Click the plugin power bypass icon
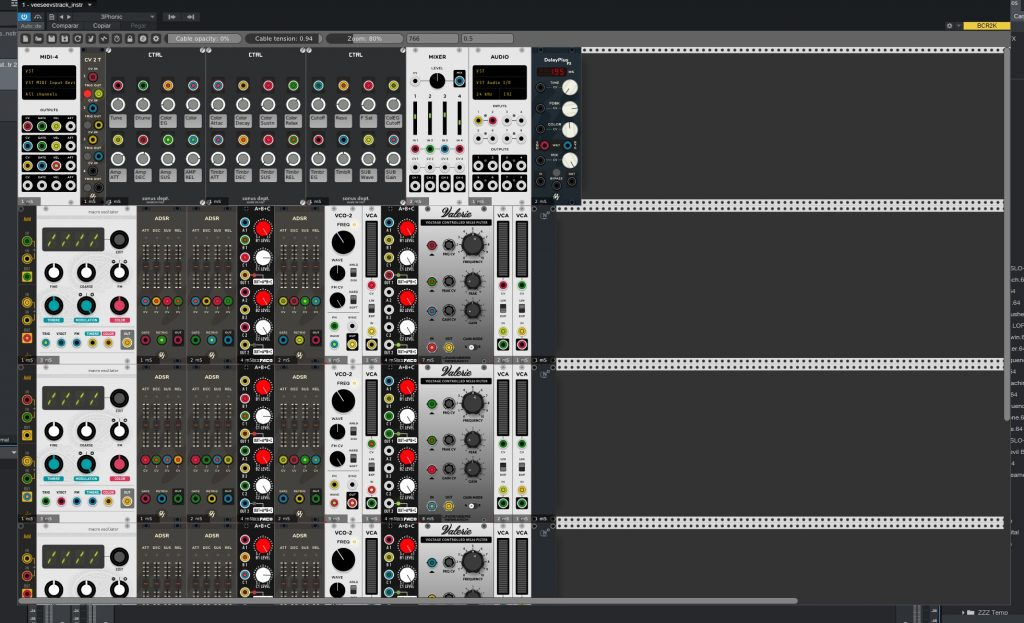 click(x=24, y=16)
